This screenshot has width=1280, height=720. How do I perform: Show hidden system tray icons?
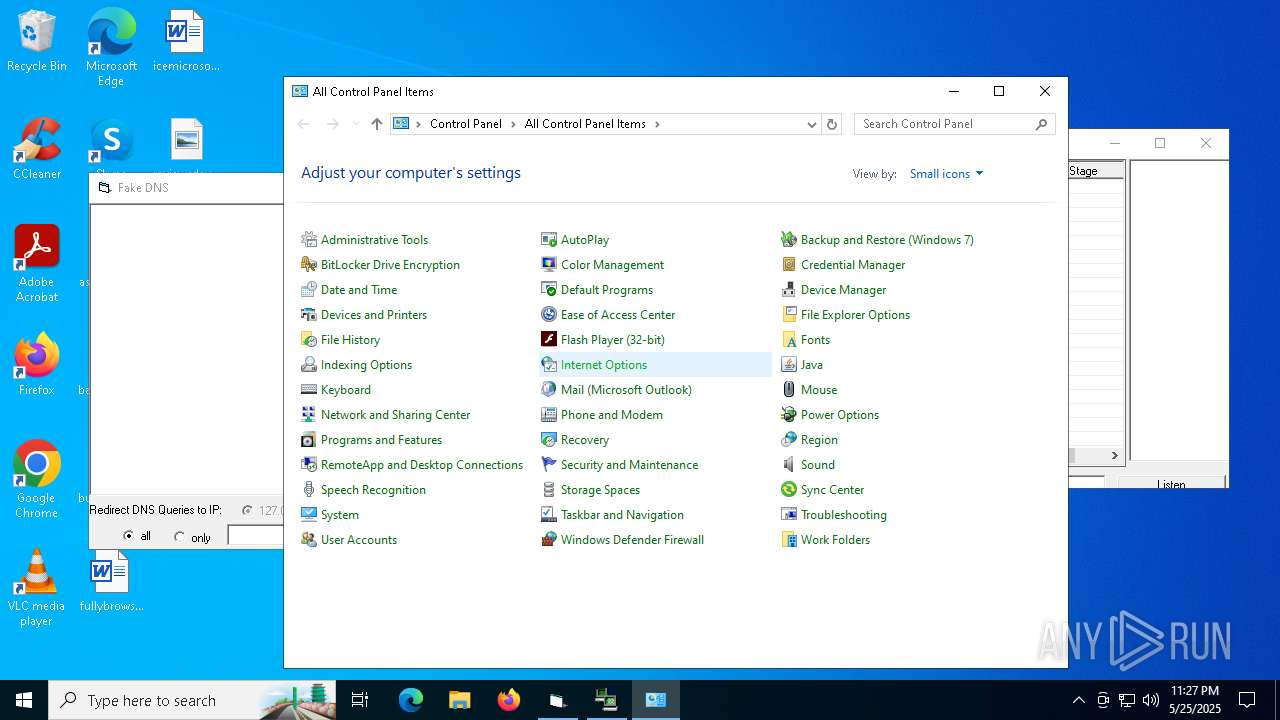[1078, 700]
